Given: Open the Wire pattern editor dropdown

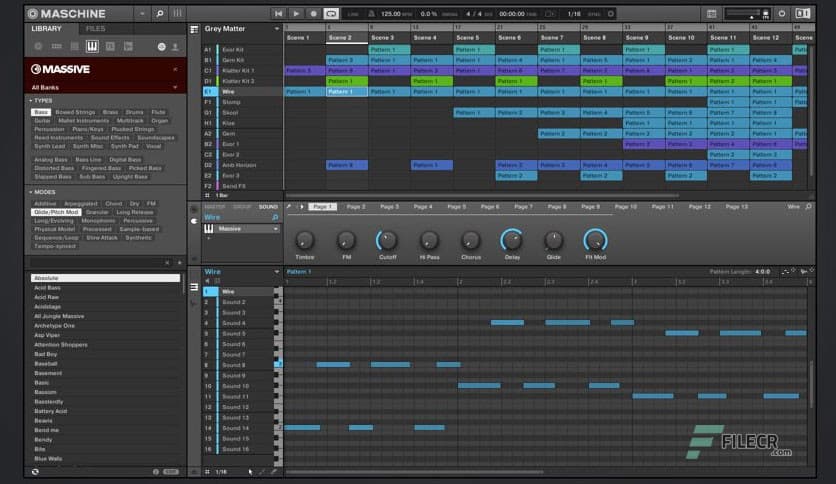Looking at the screenshot, I should (277, 272).
